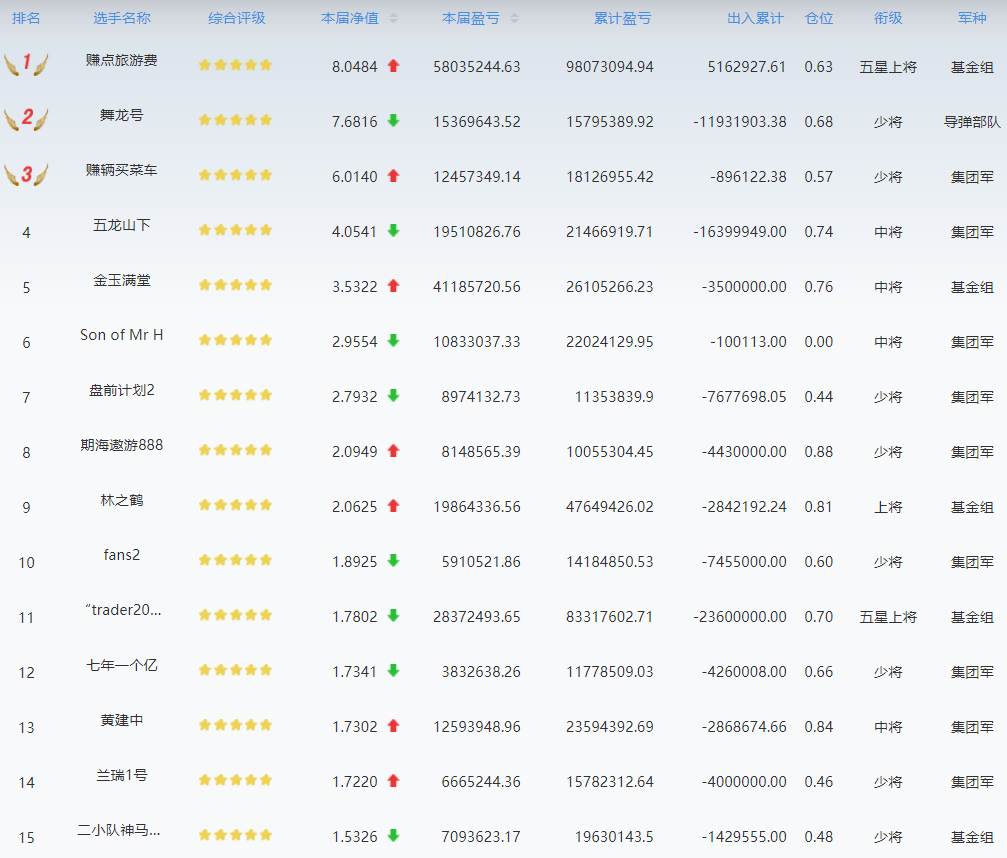This screenshot has height=858, width=1007.
Task: Open trader 赚辆买菜车
Action: click(121, 170)
